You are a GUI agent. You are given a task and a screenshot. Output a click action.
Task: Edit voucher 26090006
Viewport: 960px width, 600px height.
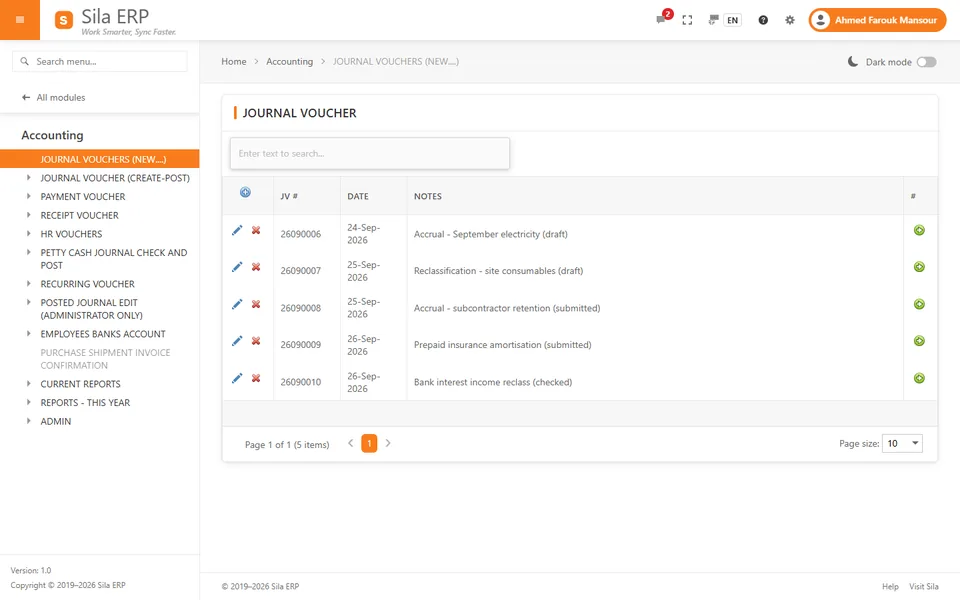[237, 230]
